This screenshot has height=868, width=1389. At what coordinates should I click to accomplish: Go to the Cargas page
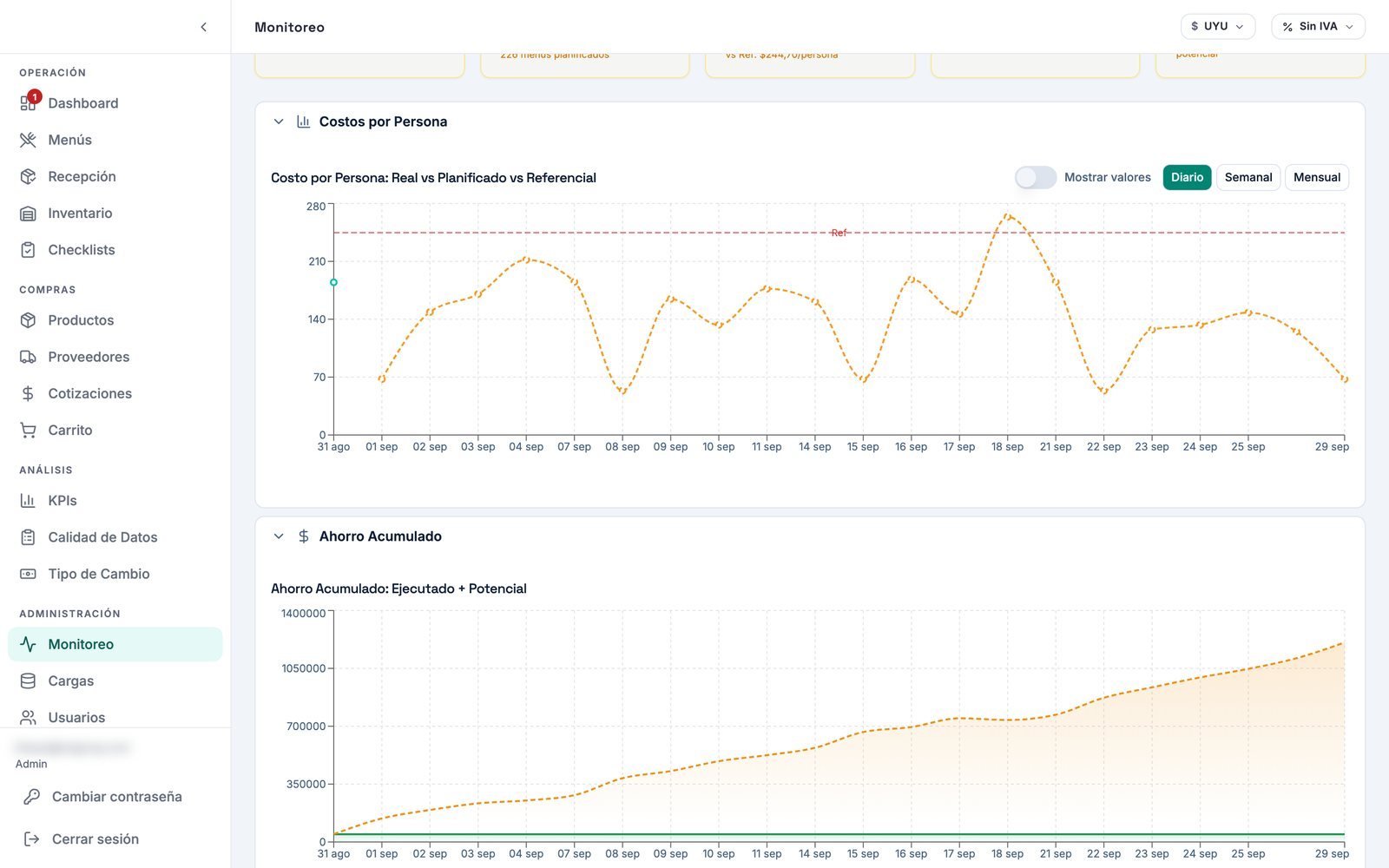coord(115,681)
